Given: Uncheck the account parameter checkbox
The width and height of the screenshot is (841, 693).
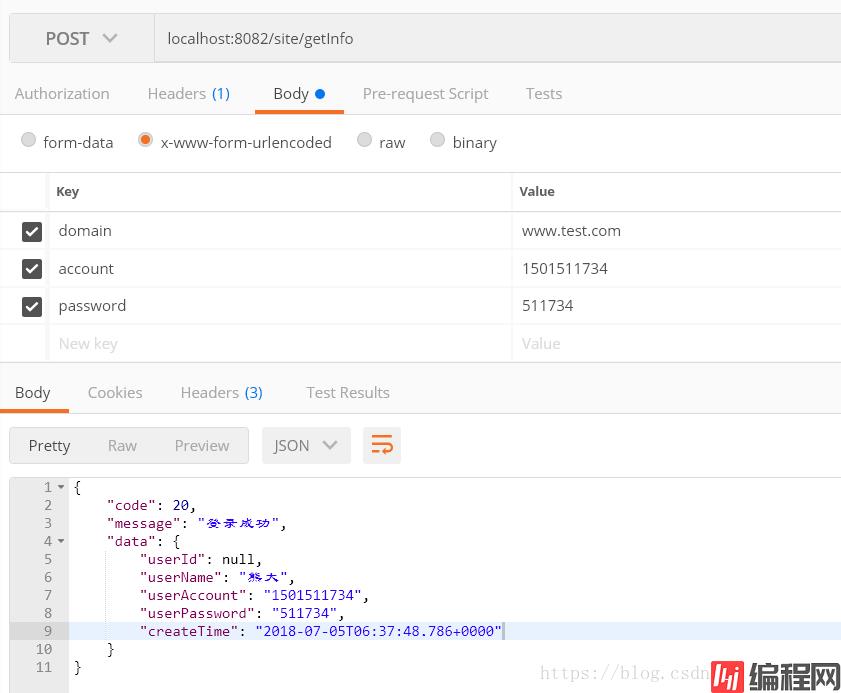Looking at the screenshot, I should [x=32, y=269].
